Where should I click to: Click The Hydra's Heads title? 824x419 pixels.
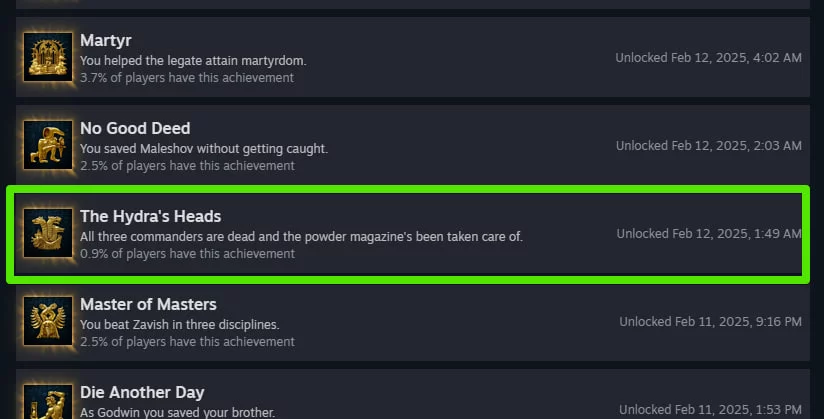[x=151, y=217]
